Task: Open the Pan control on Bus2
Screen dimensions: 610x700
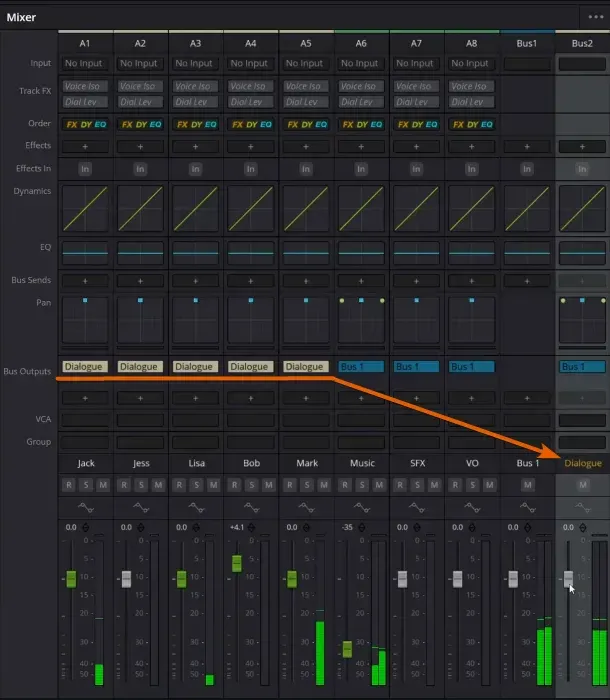Action: click(582, 320)
